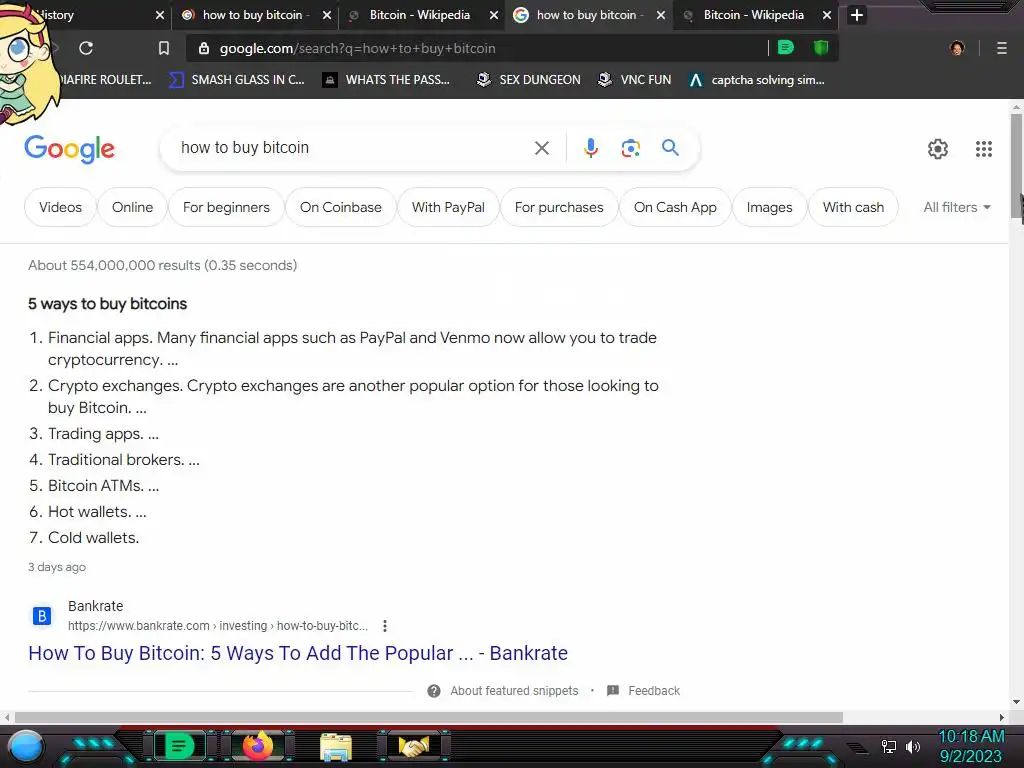Click the scroll right arrow at the page bottom

pos(1002,717)
